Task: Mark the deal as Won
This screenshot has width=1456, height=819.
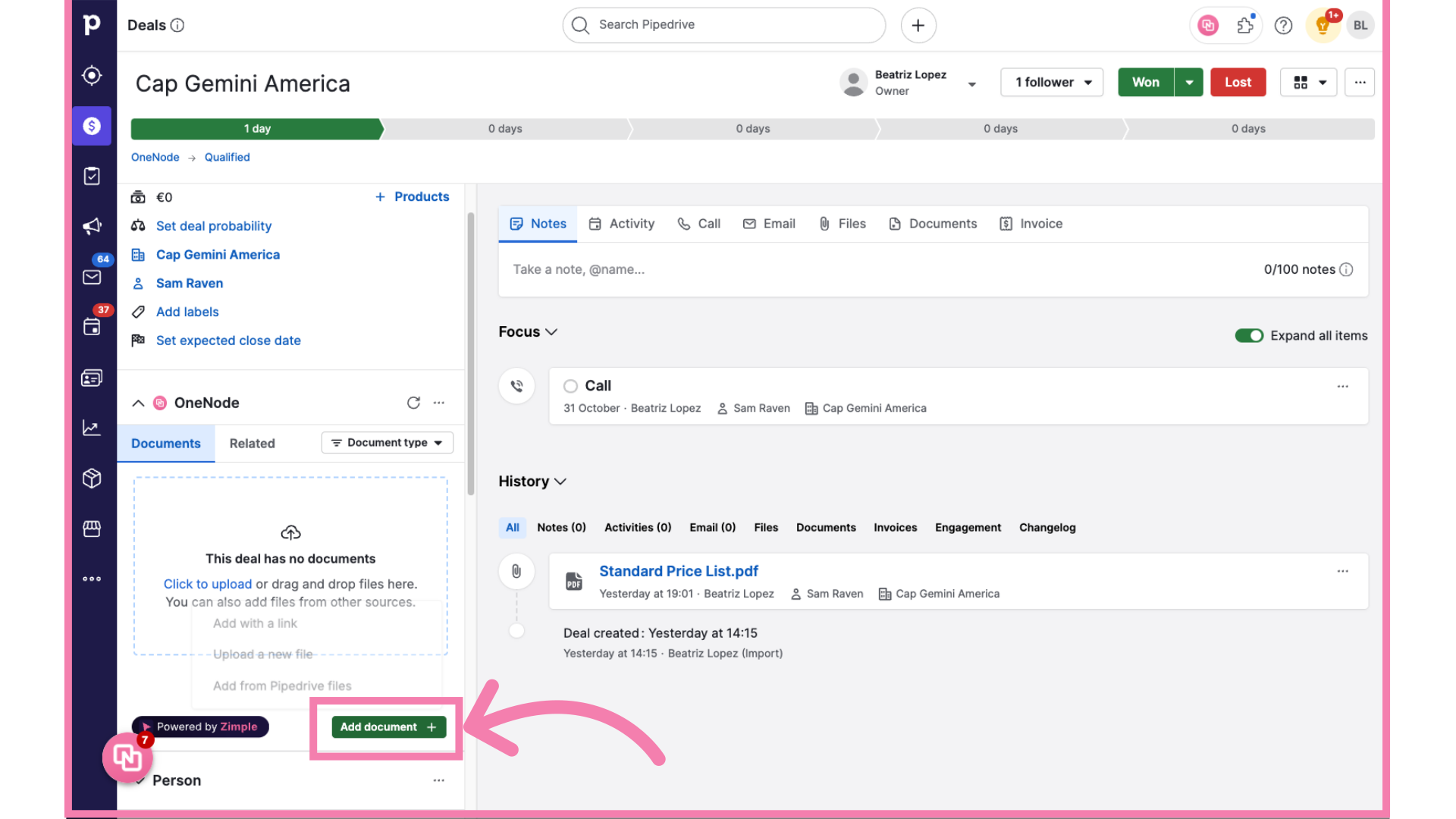Action: pos(1146,82)
